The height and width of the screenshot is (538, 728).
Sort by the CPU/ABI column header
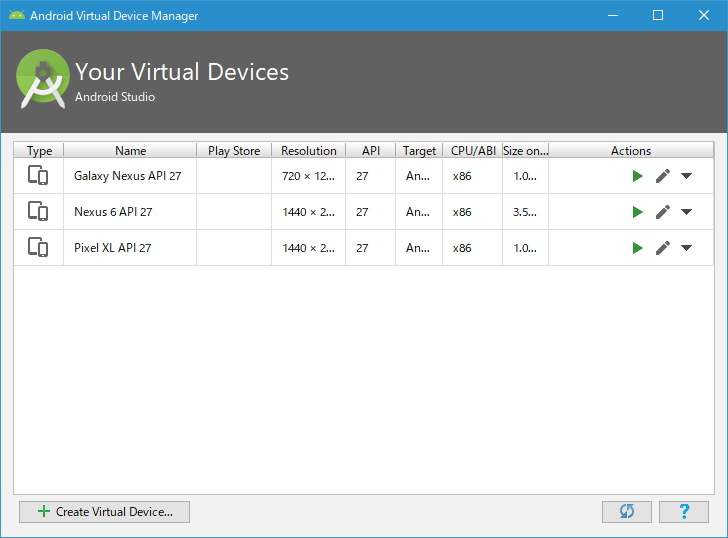click(x=473, y=150)
